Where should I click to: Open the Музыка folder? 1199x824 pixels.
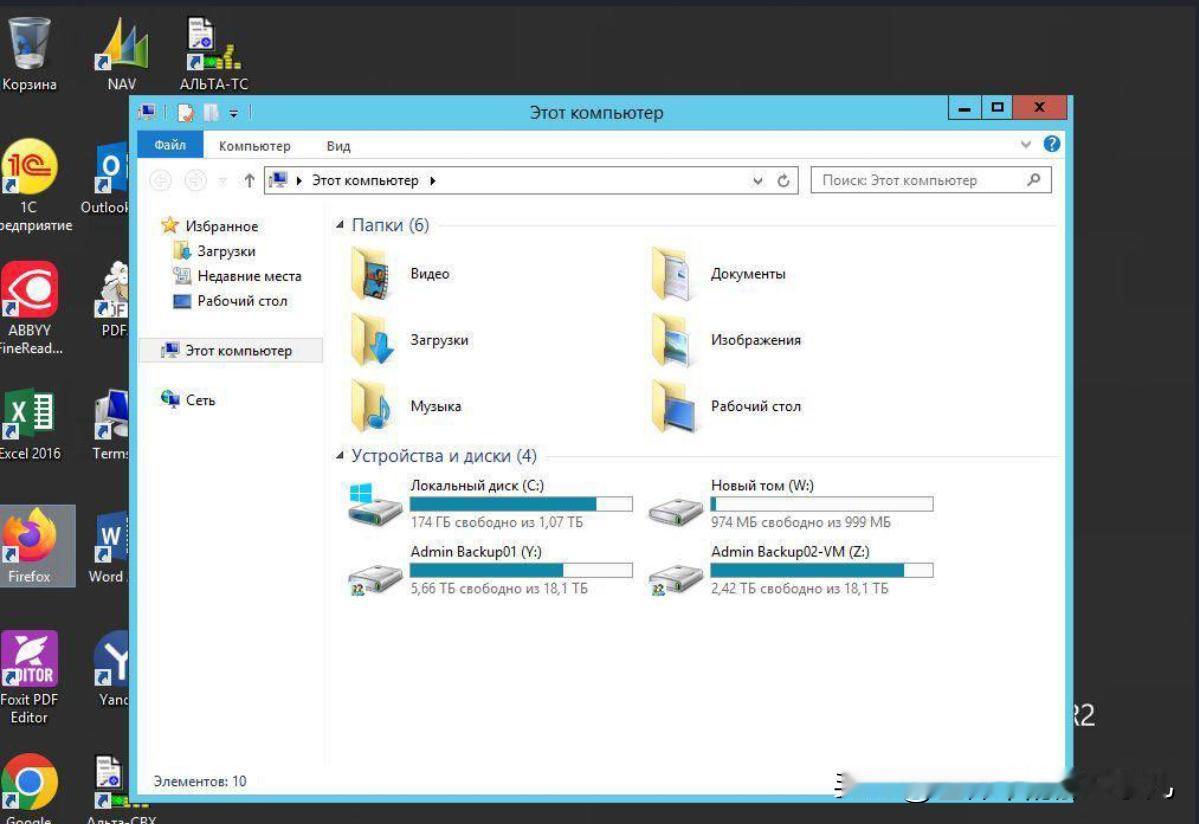click(x=406, y=407)
